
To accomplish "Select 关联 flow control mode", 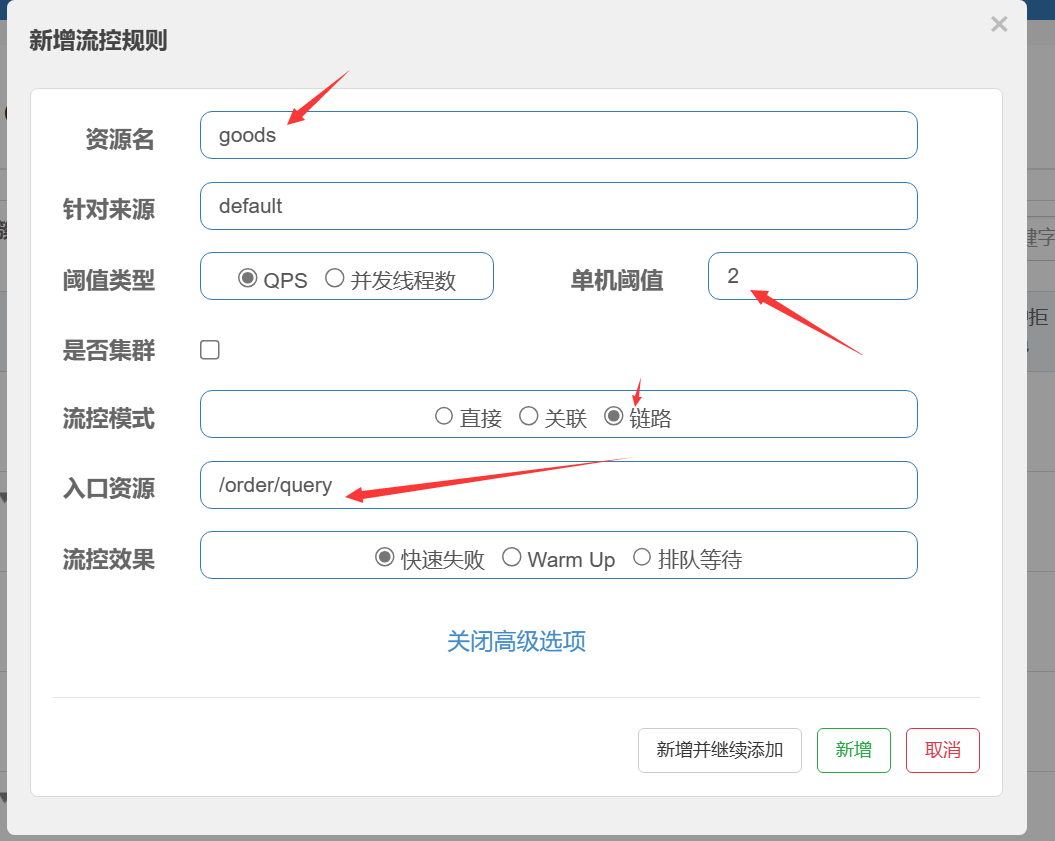I will coord(529,416).
